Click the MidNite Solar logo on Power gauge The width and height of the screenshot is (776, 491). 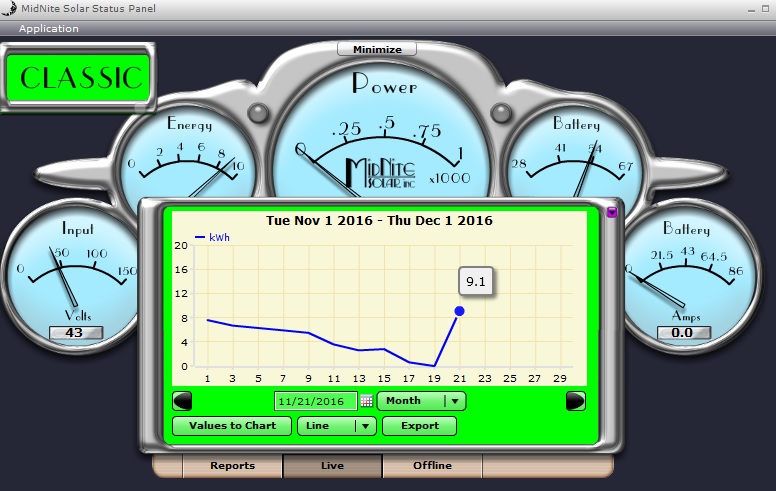point(380,173)
